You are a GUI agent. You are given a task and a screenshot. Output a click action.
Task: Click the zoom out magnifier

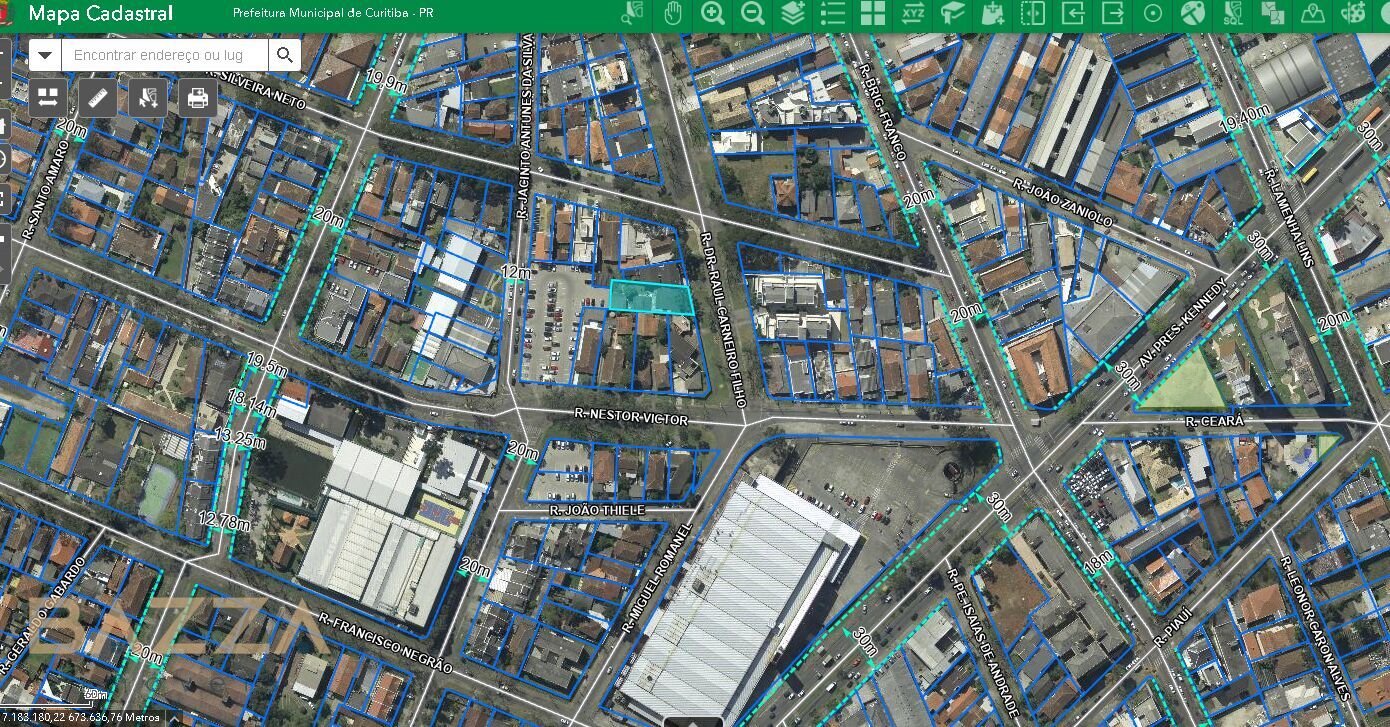coord(753,14)
